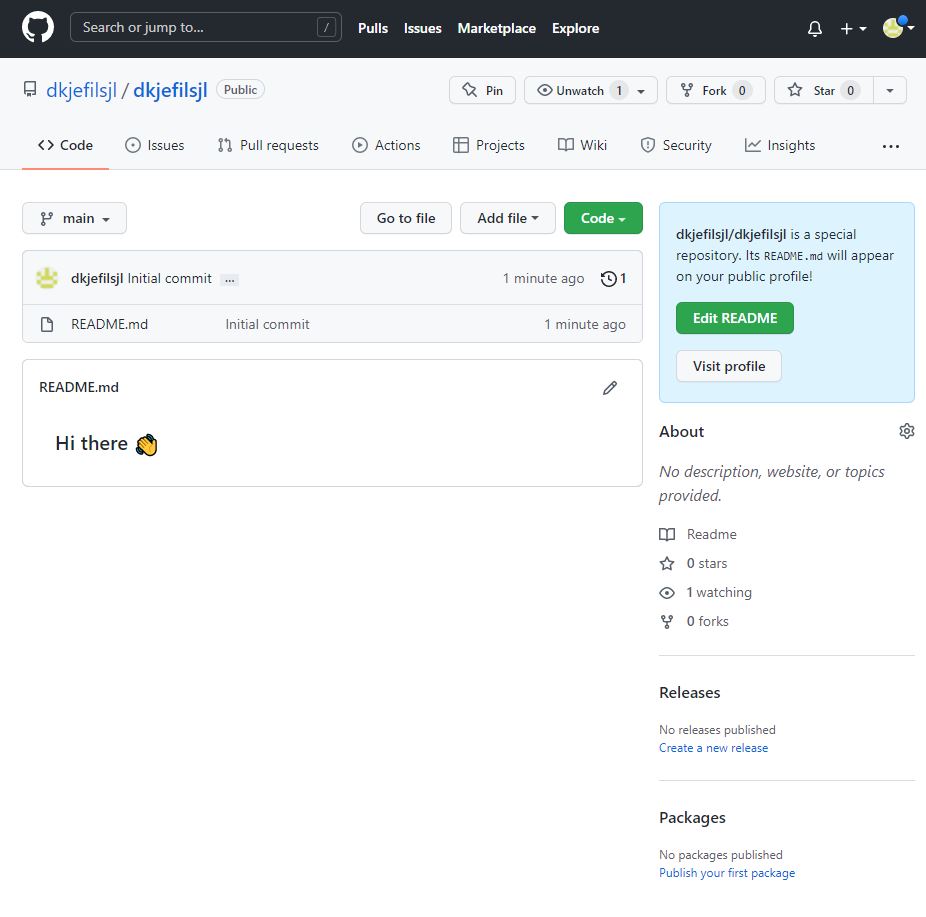Click the GitHub Octocat logo
This screenshot has height=917, width=926.
point(38,28)
